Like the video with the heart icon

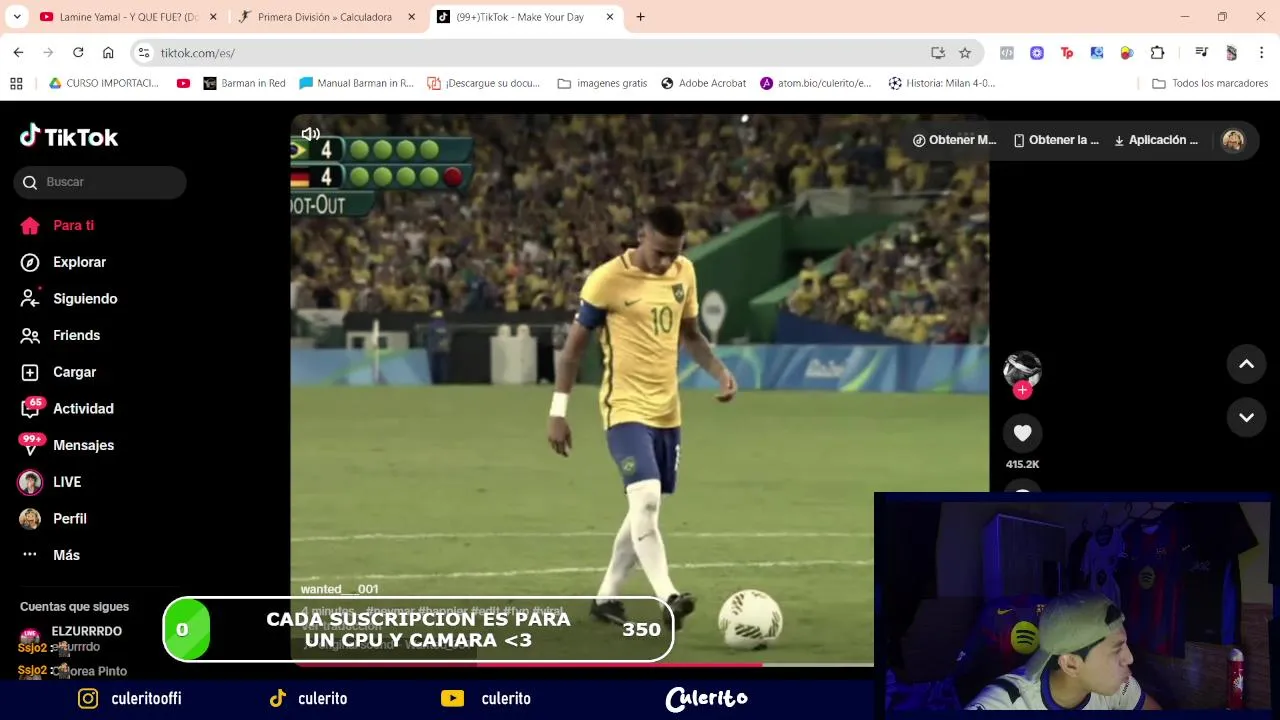click(x=1022, y=433)
